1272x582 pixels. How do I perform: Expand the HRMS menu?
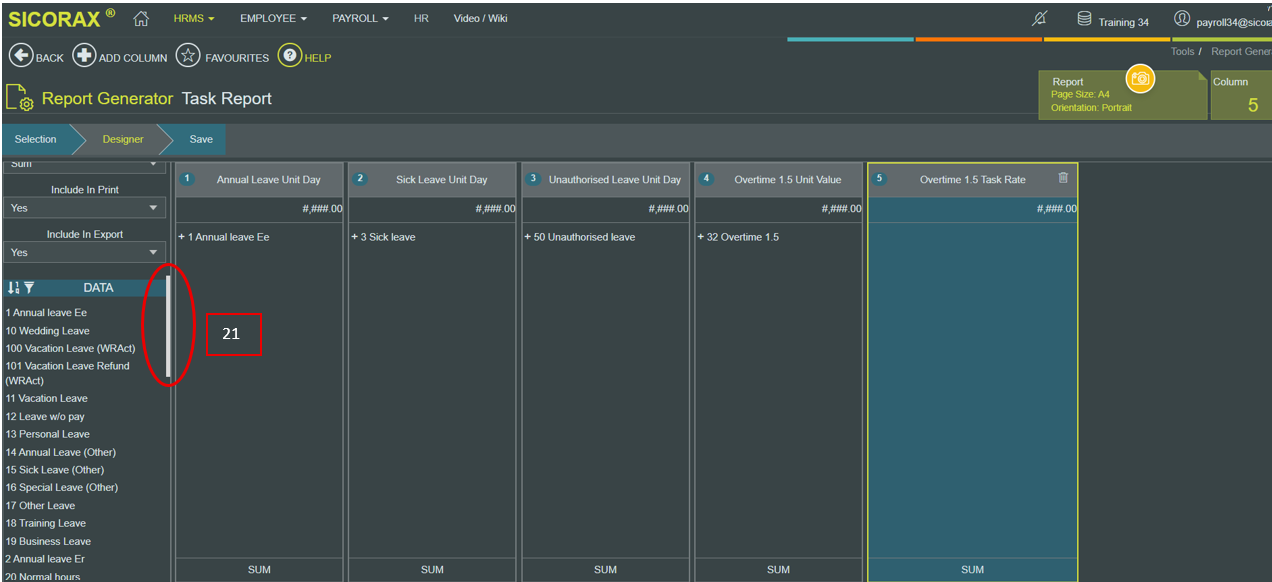[194, 19]
